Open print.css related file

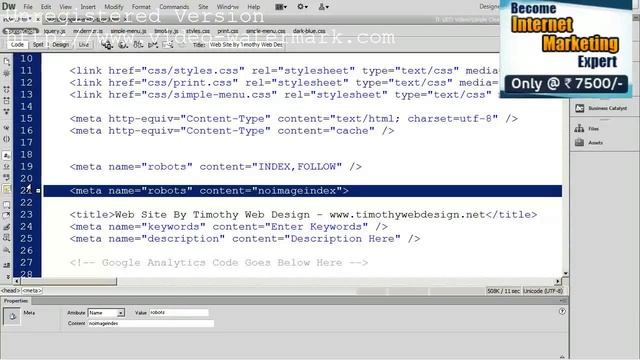pyautogui.click(x=228, y=31)
